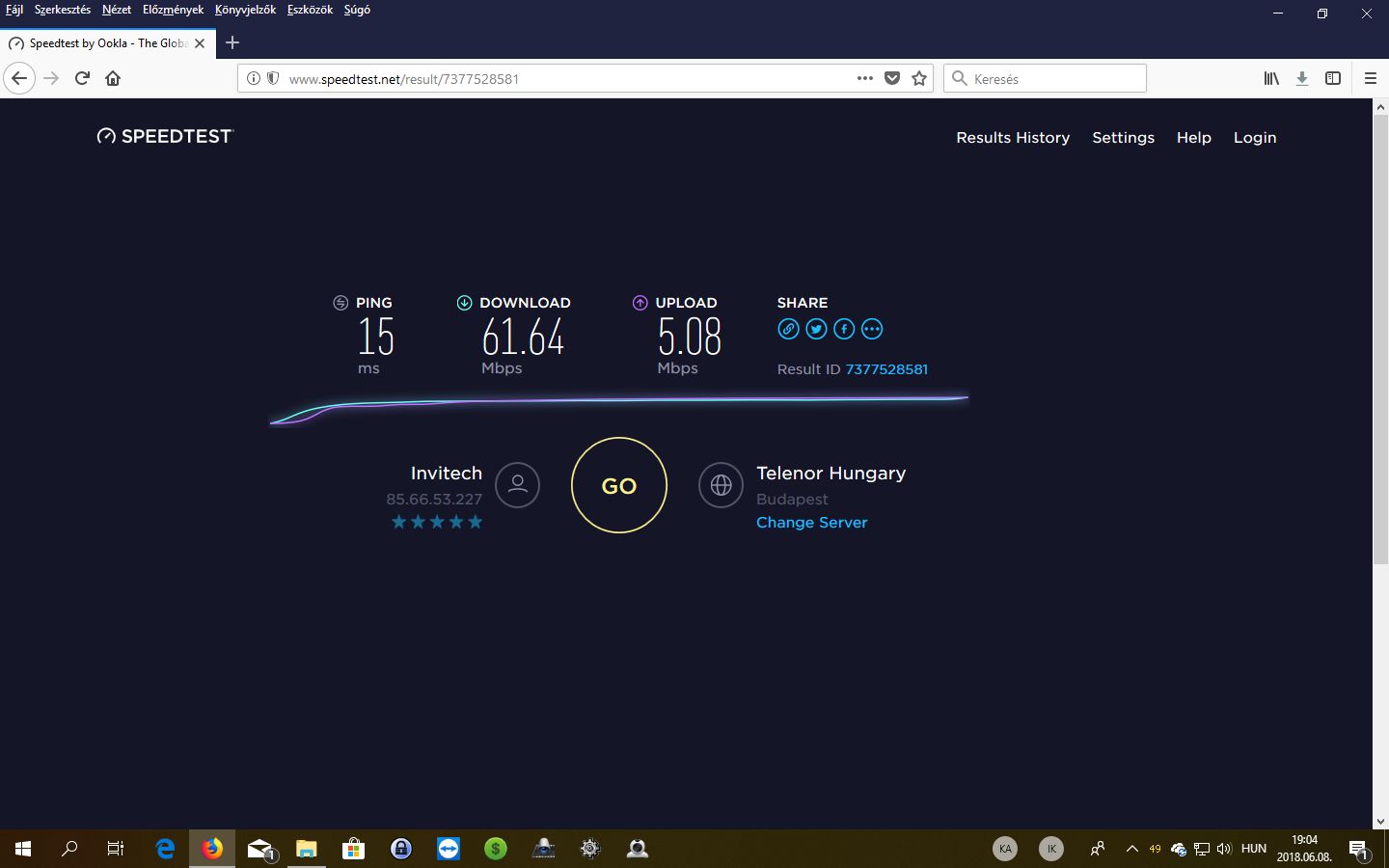
Task: Go to the Firefox home page
Action: pos(113,78)
